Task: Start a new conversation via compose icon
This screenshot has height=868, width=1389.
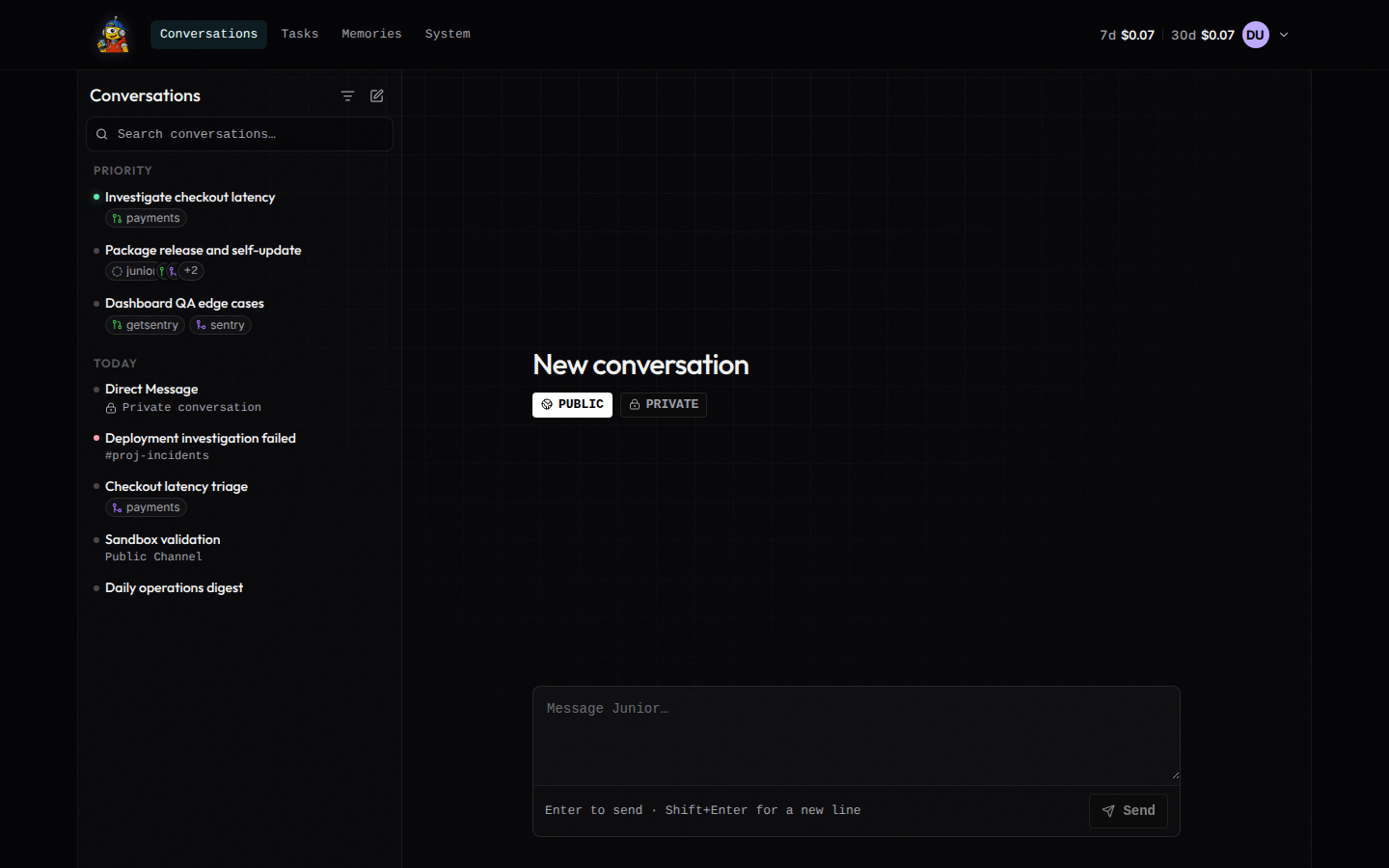Action: (377, 95)
